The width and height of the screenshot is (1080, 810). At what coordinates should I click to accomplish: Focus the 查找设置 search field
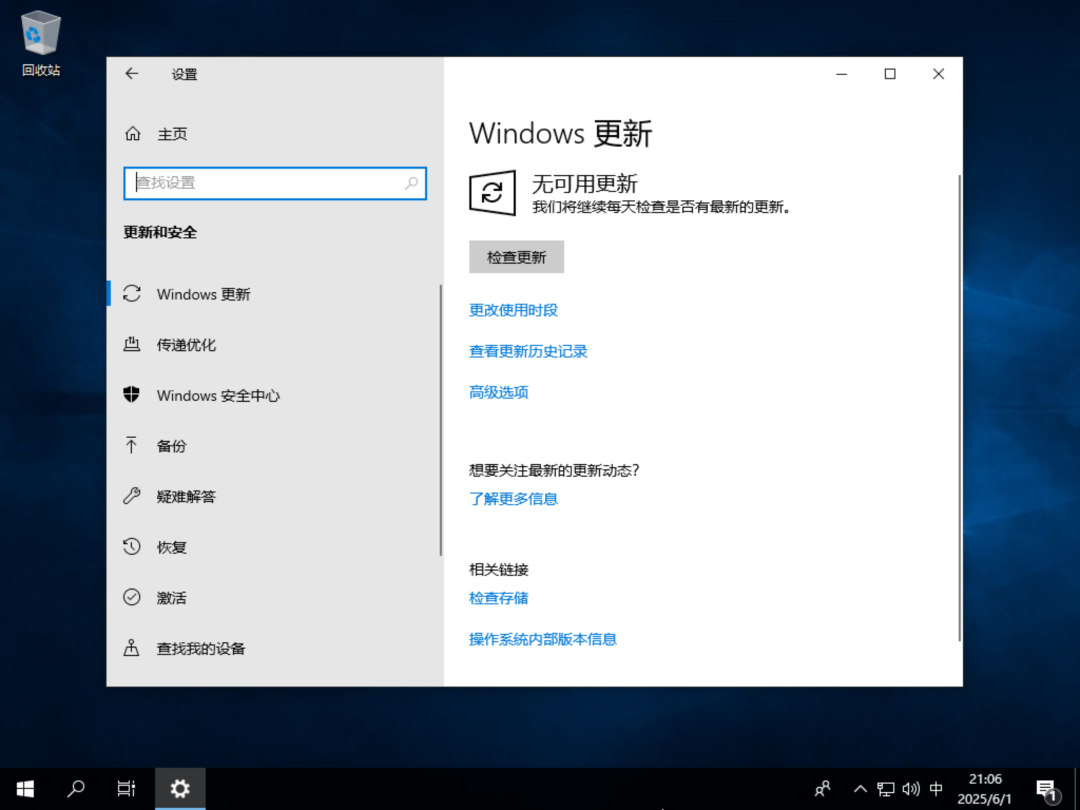[275, 183]
